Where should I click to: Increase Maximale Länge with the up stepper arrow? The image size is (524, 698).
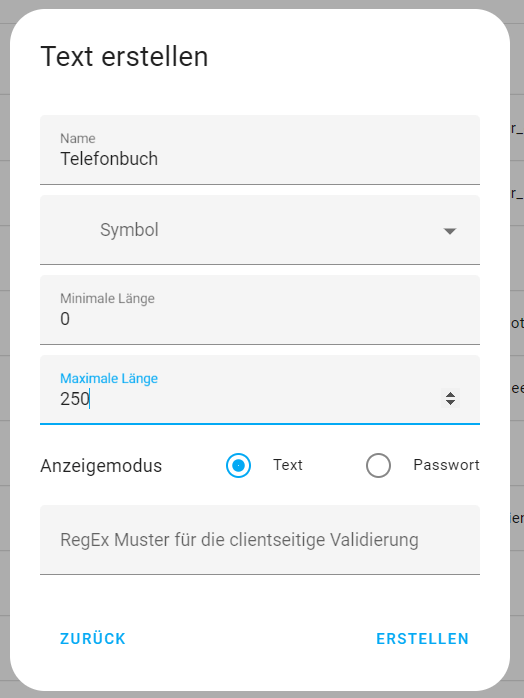(x=451, y=395)
